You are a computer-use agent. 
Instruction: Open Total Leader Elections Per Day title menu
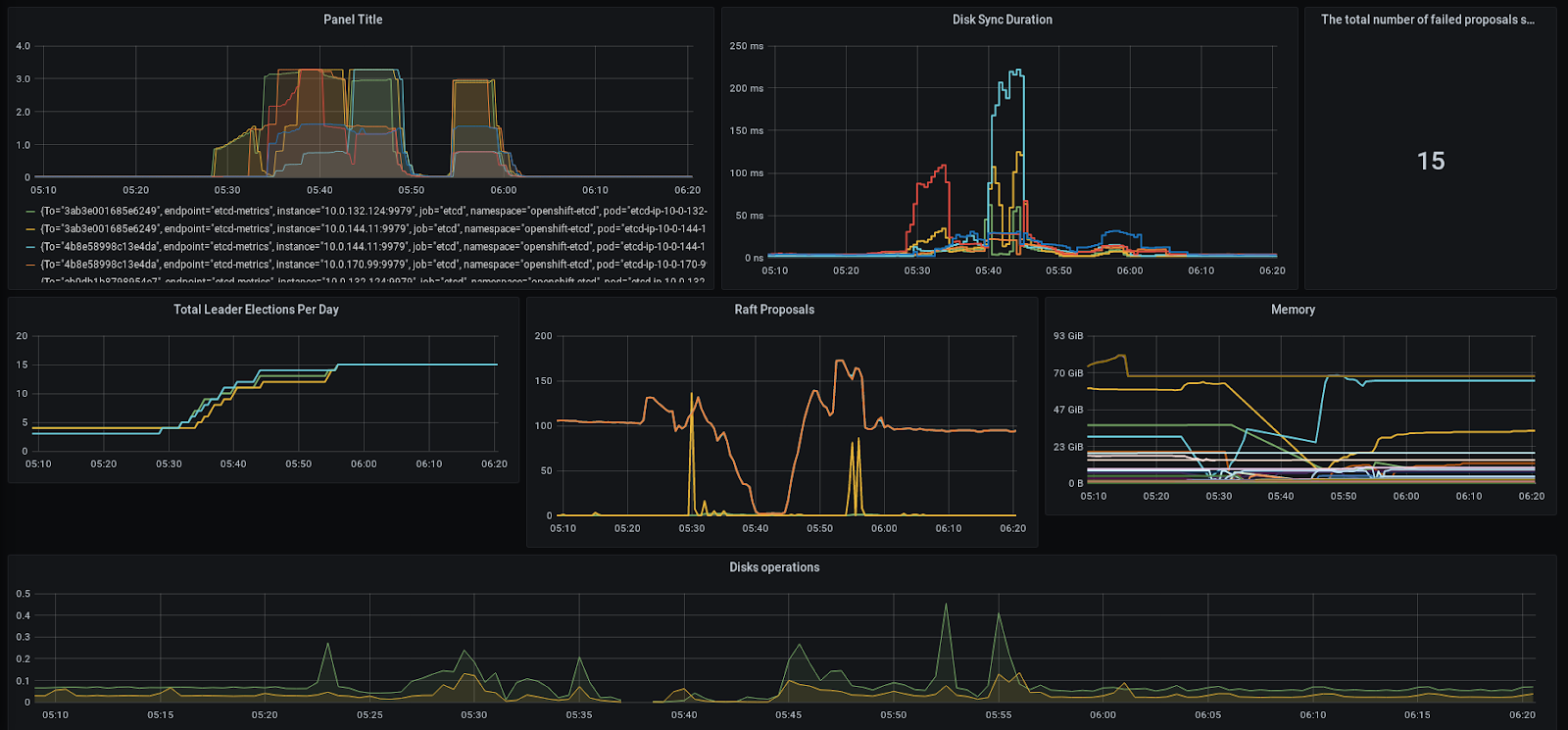256,310
